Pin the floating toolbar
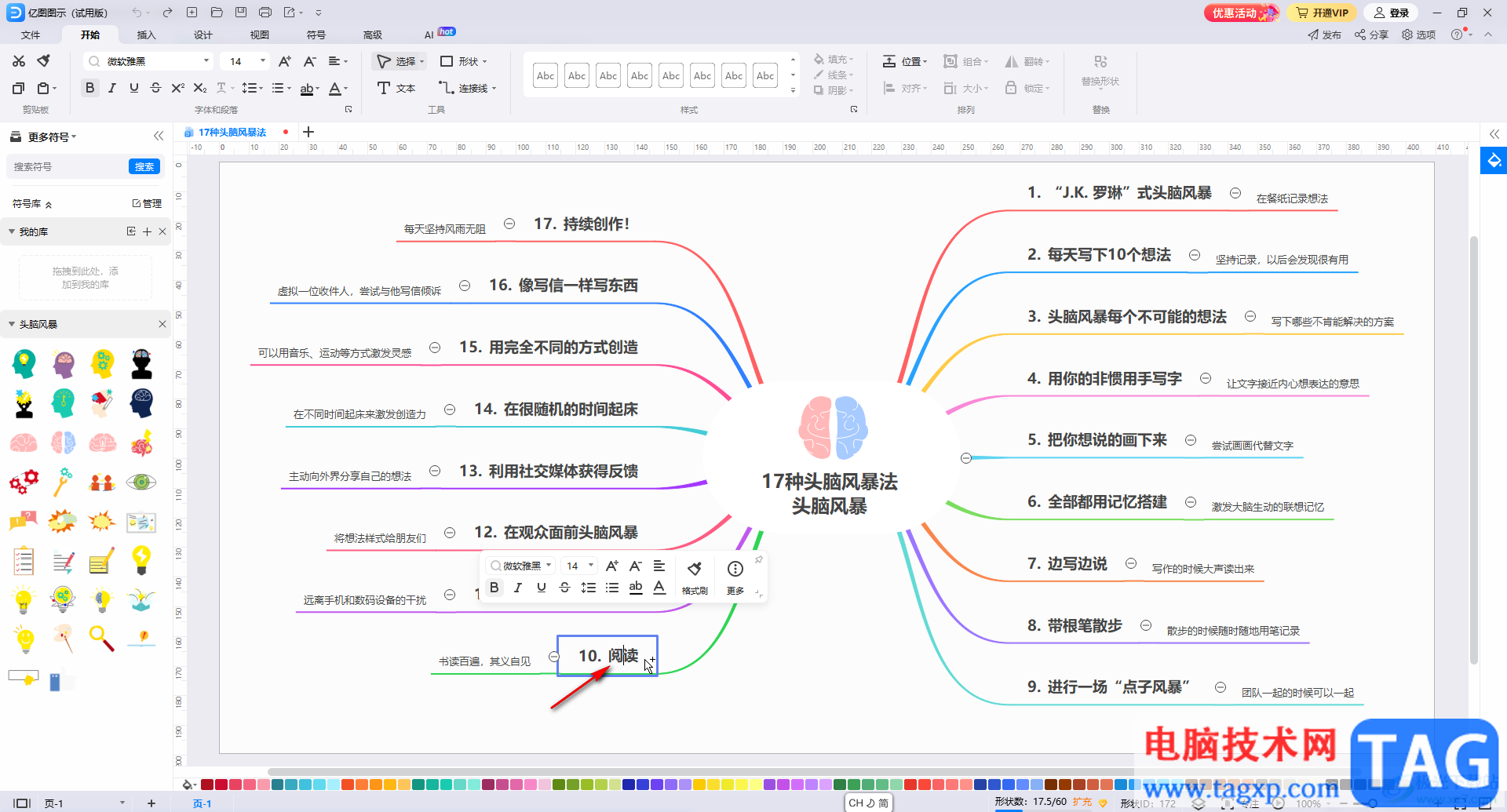 [758, 559]
